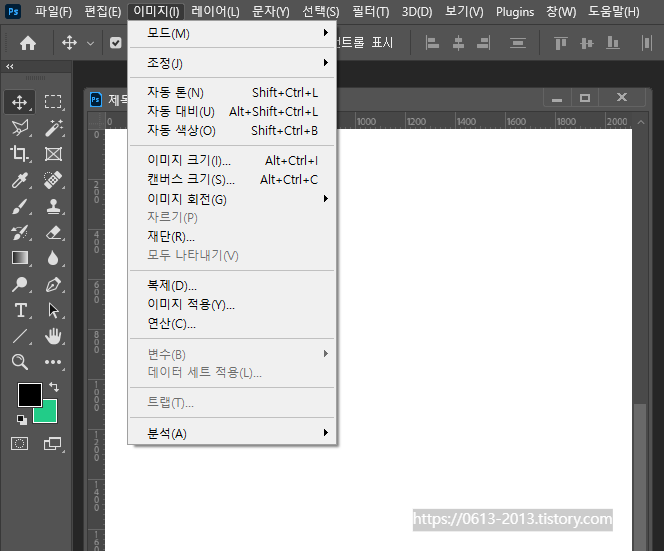
Task: Select the Magic Wand tool
Action: click(53, 128)
